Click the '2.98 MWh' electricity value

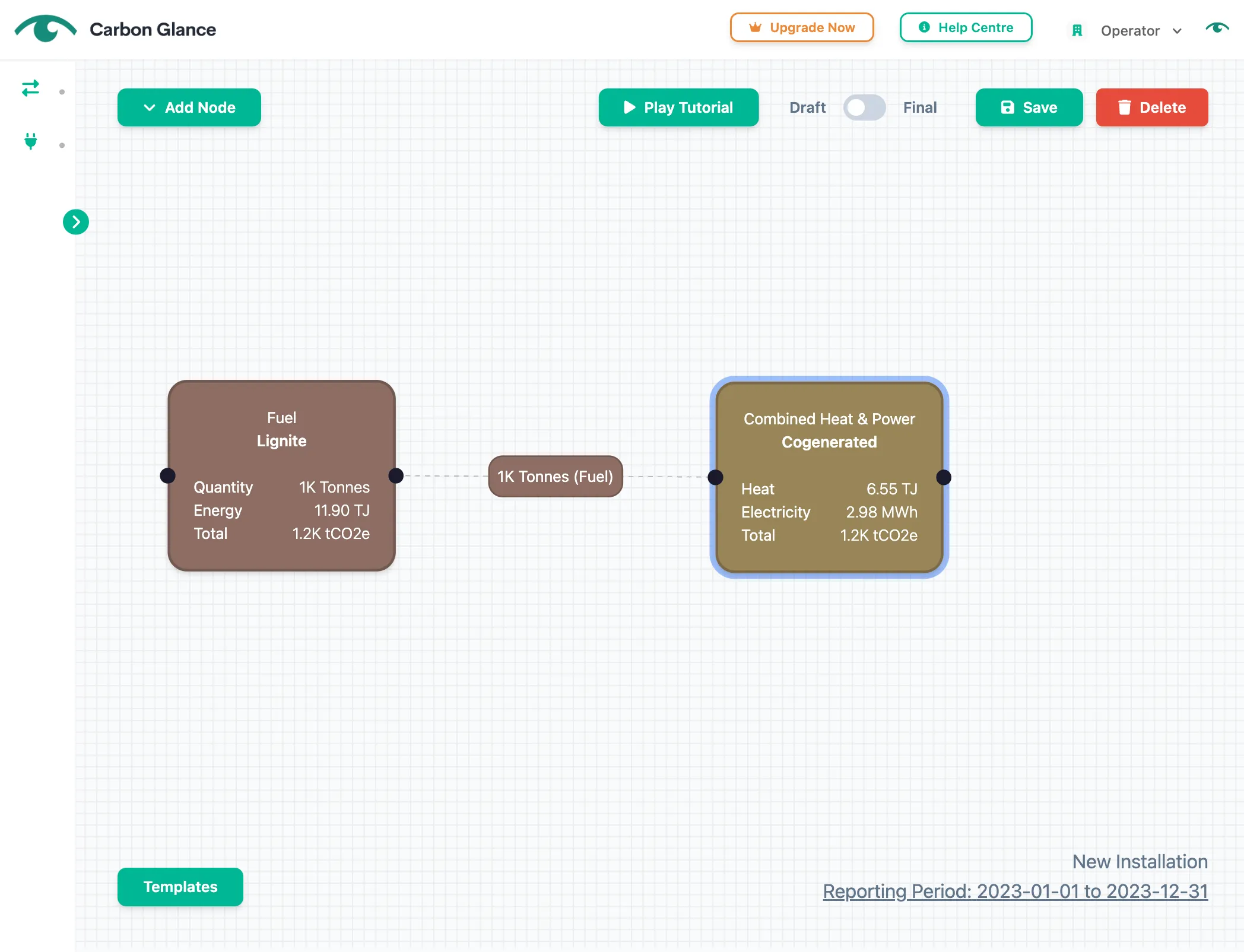881,512
